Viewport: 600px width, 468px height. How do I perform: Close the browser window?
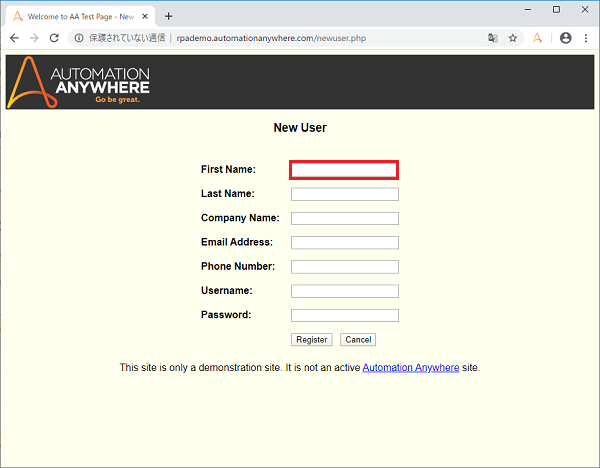point(585,9)
